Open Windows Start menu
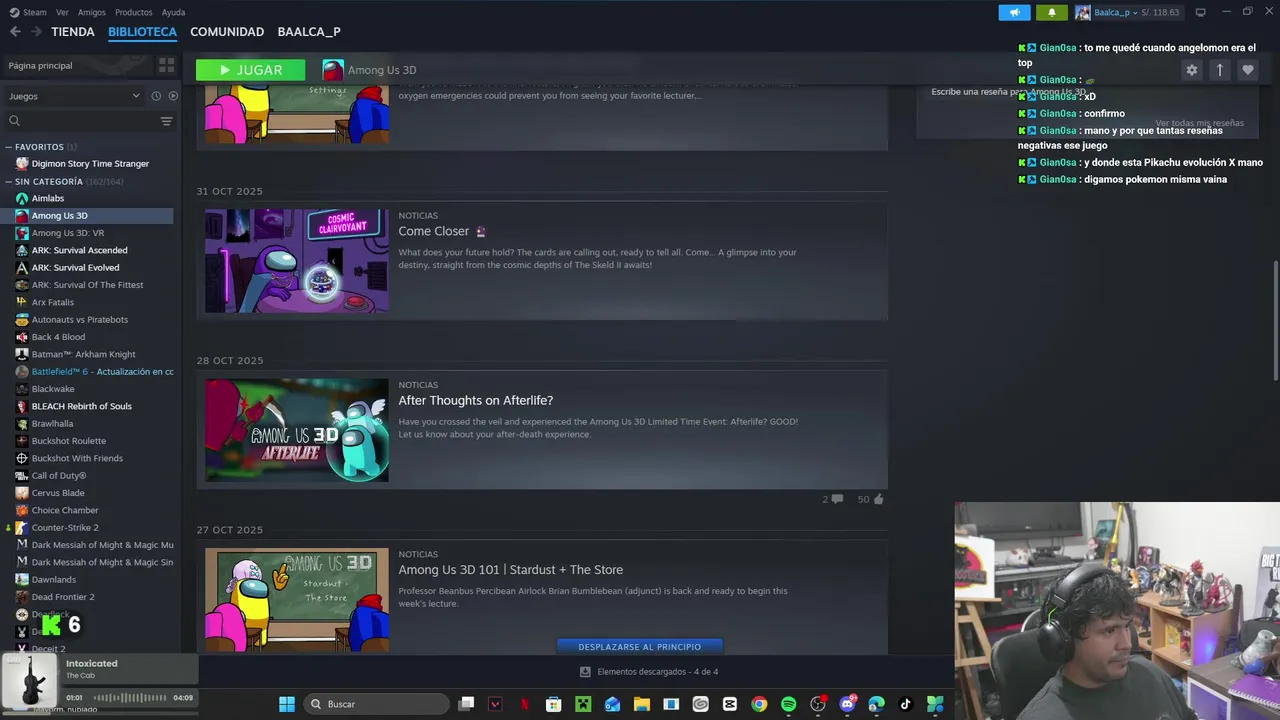The height and width of the screenshot is (720, 1280). pos(287,704)
